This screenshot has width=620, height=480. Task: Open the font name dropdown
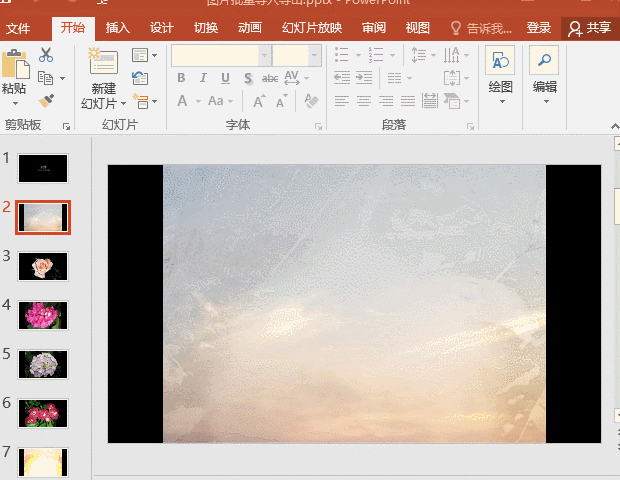click(x=264, y=55)
